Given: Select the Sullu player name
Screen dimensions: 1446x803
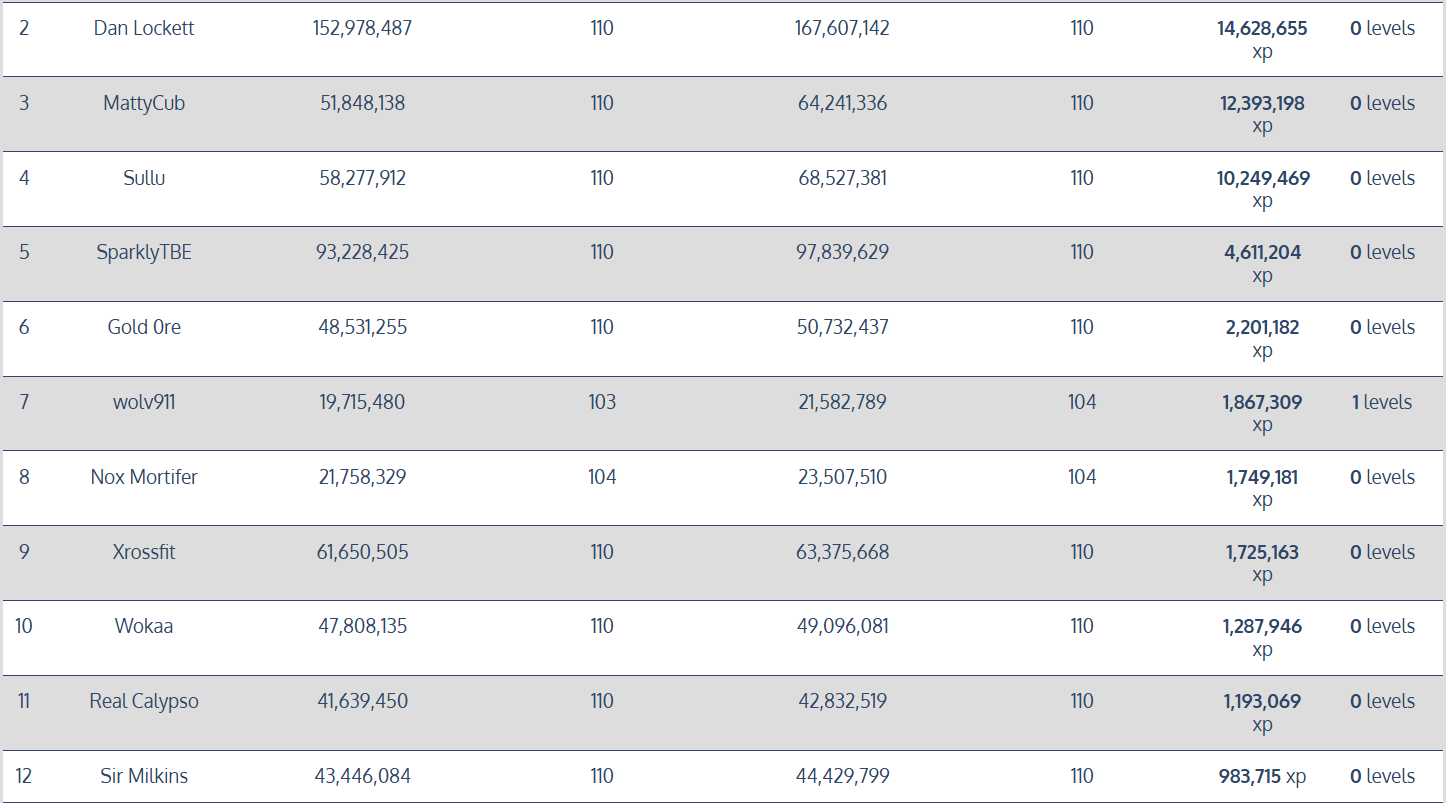Looking at the screenshot, I should [144, 178].
